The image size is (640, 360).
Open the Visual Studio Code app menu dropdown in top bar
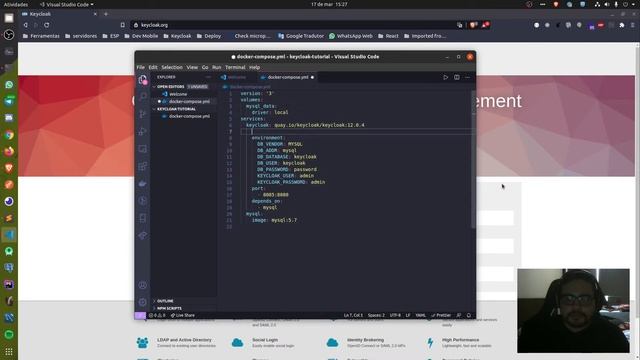tap(67, 4)
